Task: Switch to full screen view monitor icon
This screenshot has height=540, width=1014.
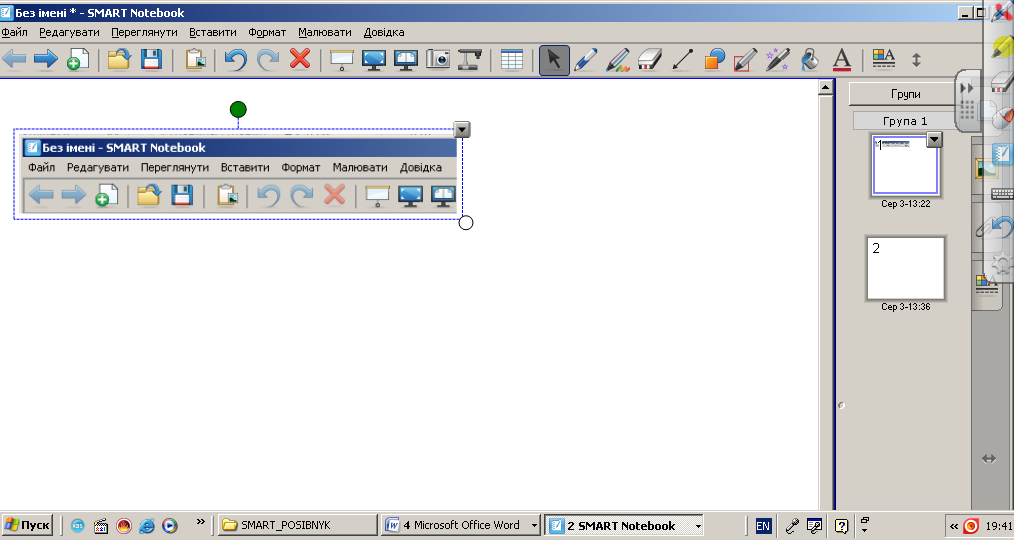Action: (x=374, y=60)
